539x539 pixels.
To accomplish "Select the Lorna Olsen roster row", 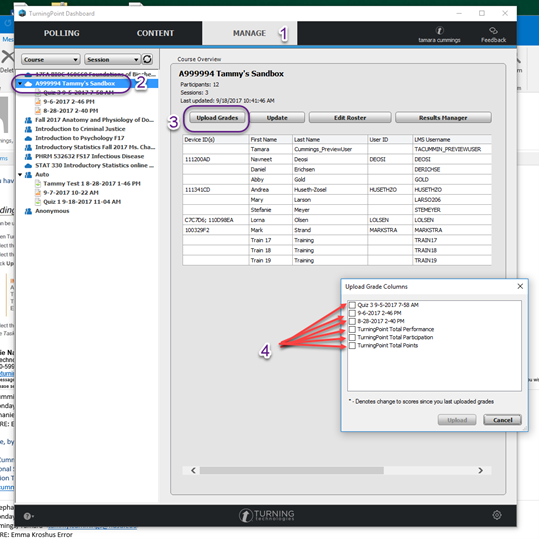I will 337,220.
